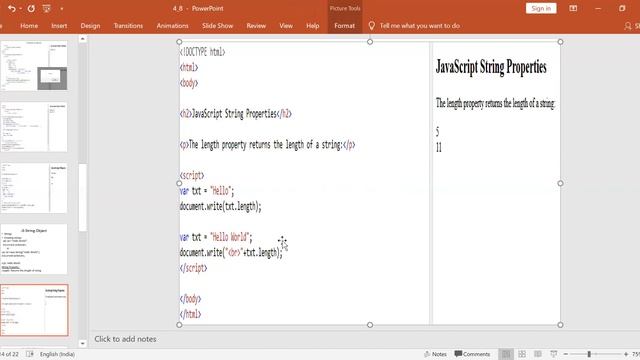
Task: Open the Insert ribbon tab
Action: (59, 25)
